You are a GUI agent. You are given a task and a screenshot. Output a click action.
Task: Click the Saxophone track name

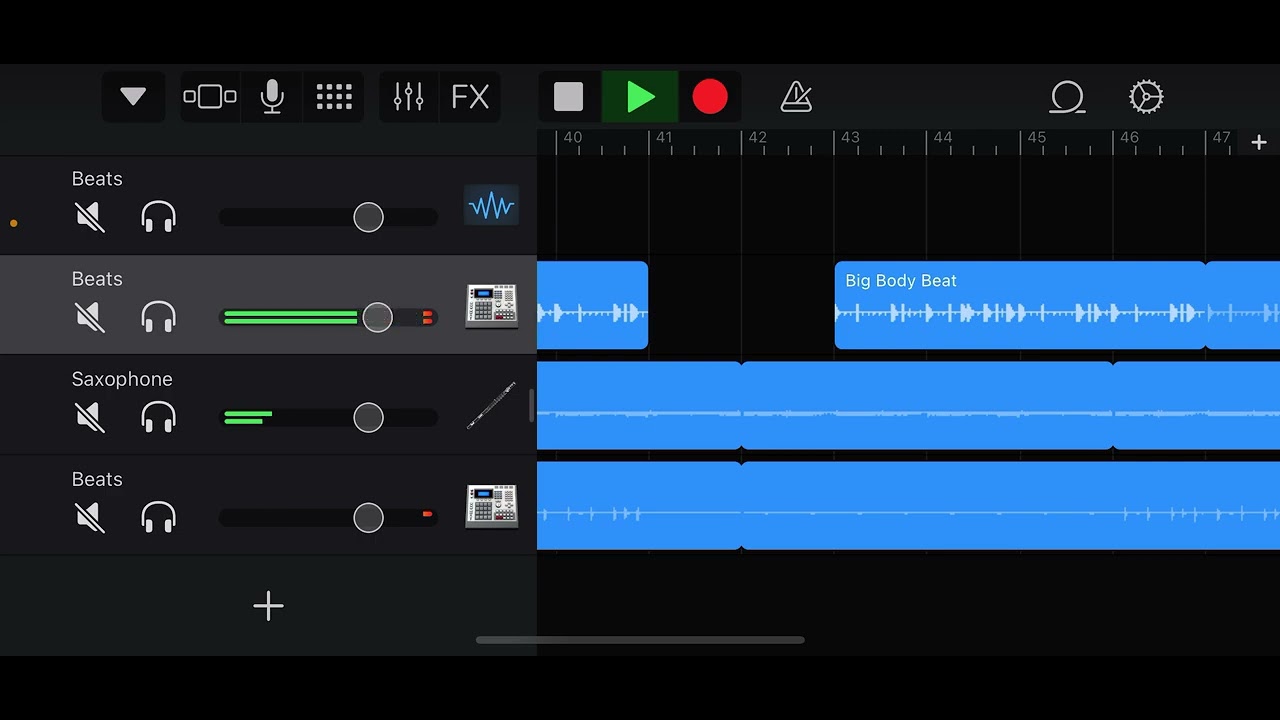[122, 379]
